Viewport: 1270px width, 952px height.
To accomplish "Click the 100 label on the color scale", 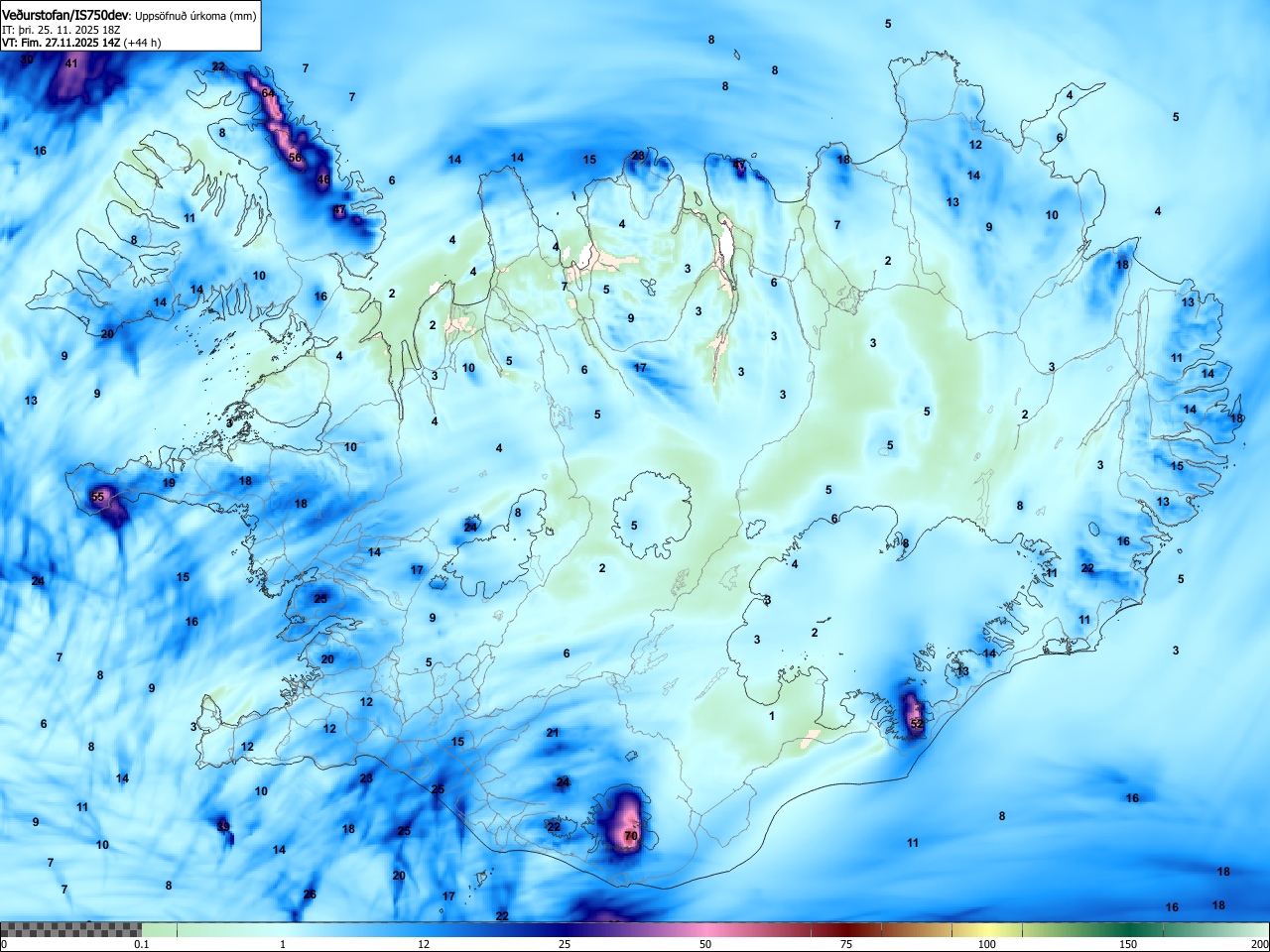I will [x=986, y=944].
